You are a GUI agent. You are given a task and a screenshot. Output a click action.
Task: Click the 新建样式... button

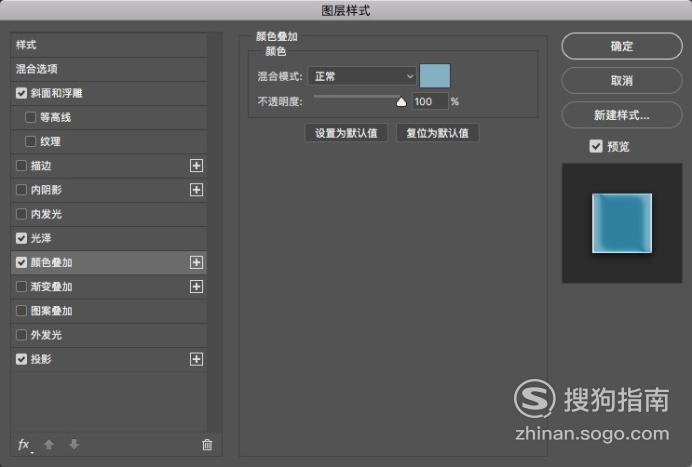pyautogui.click(x=622, y=115)
